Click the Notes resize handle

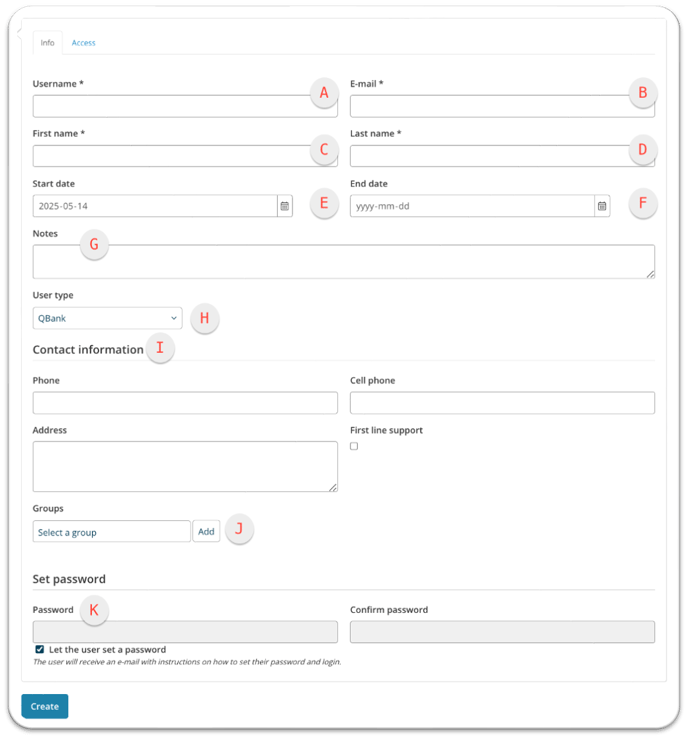650,274
